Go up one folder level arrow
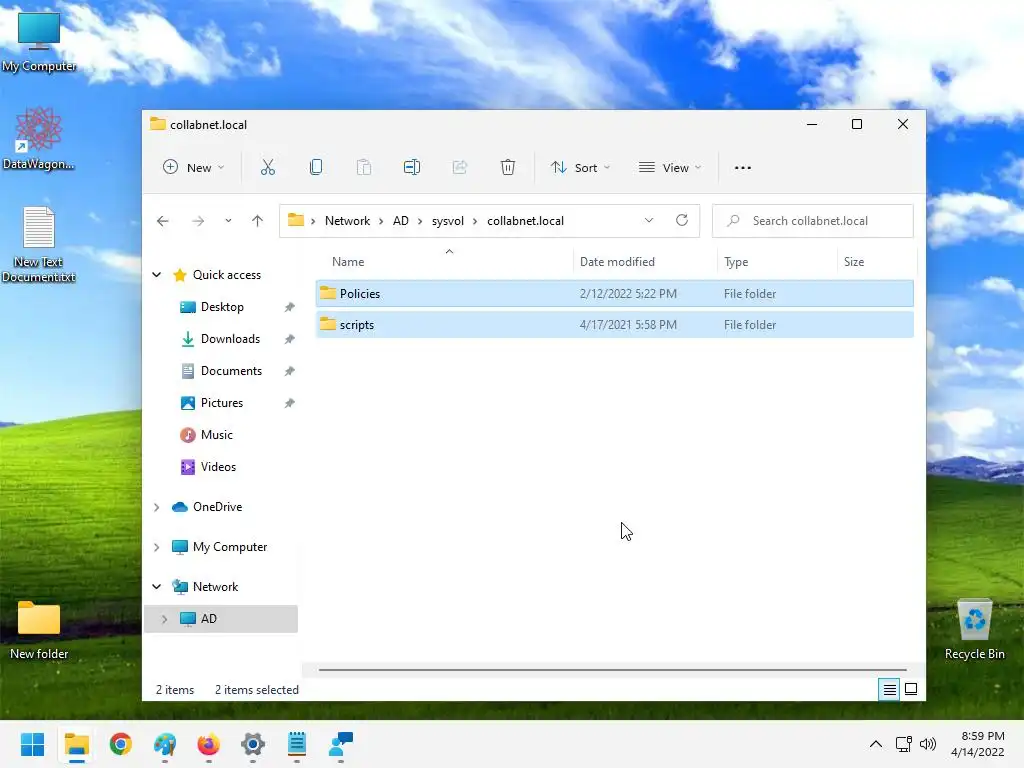Screen dimensions: 1024x768 pos(257,221)
